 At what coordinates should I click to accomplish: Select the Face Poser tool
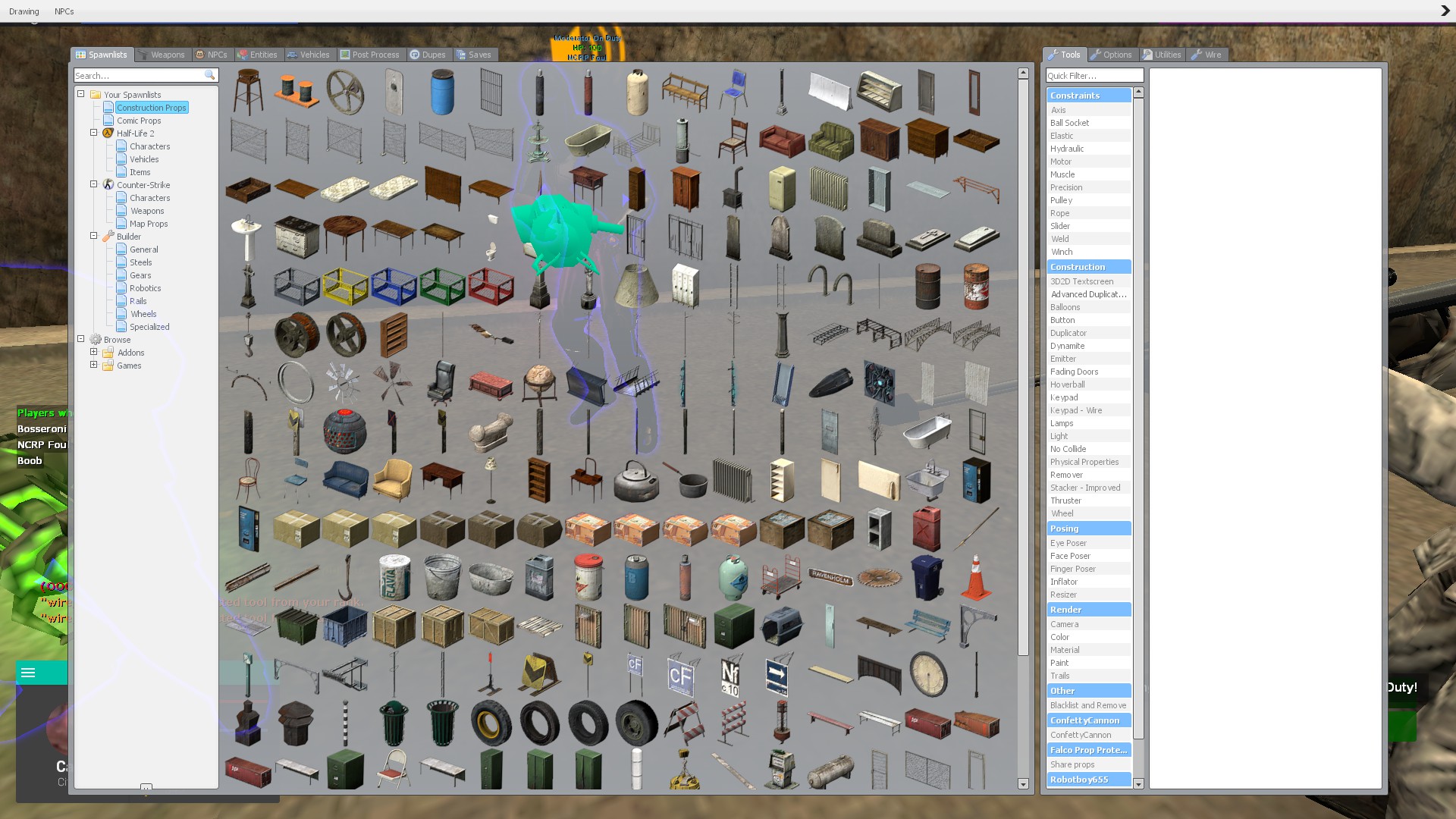tap(1089, 556)
